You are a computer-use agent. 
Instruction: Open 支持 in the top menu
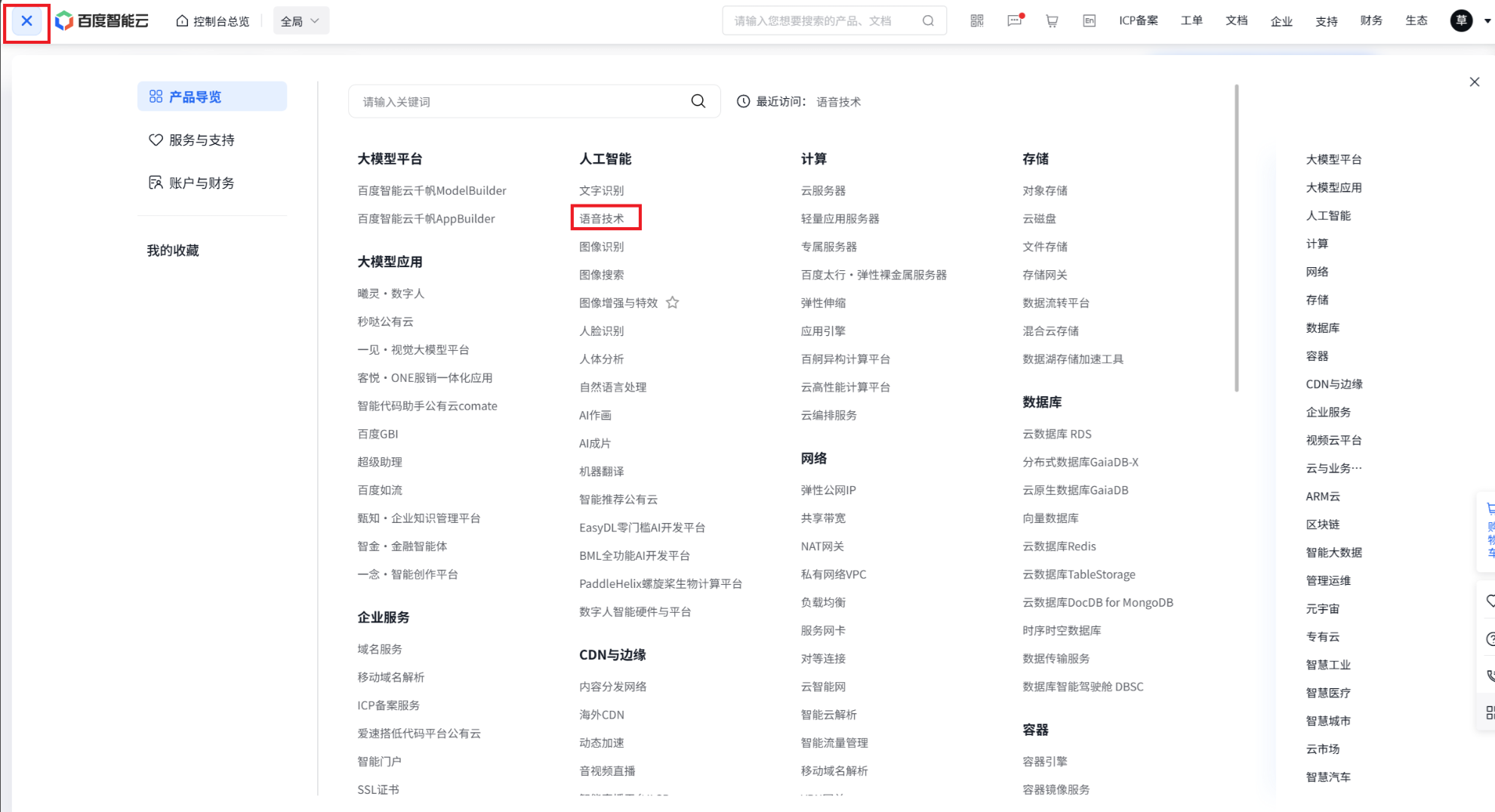click(x=1327, y=21)
